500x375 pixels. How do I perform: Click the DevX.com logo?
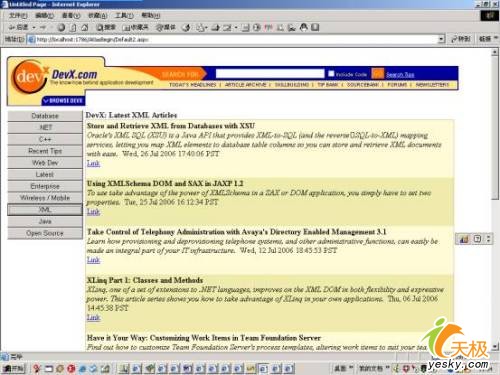pos(55,77)
